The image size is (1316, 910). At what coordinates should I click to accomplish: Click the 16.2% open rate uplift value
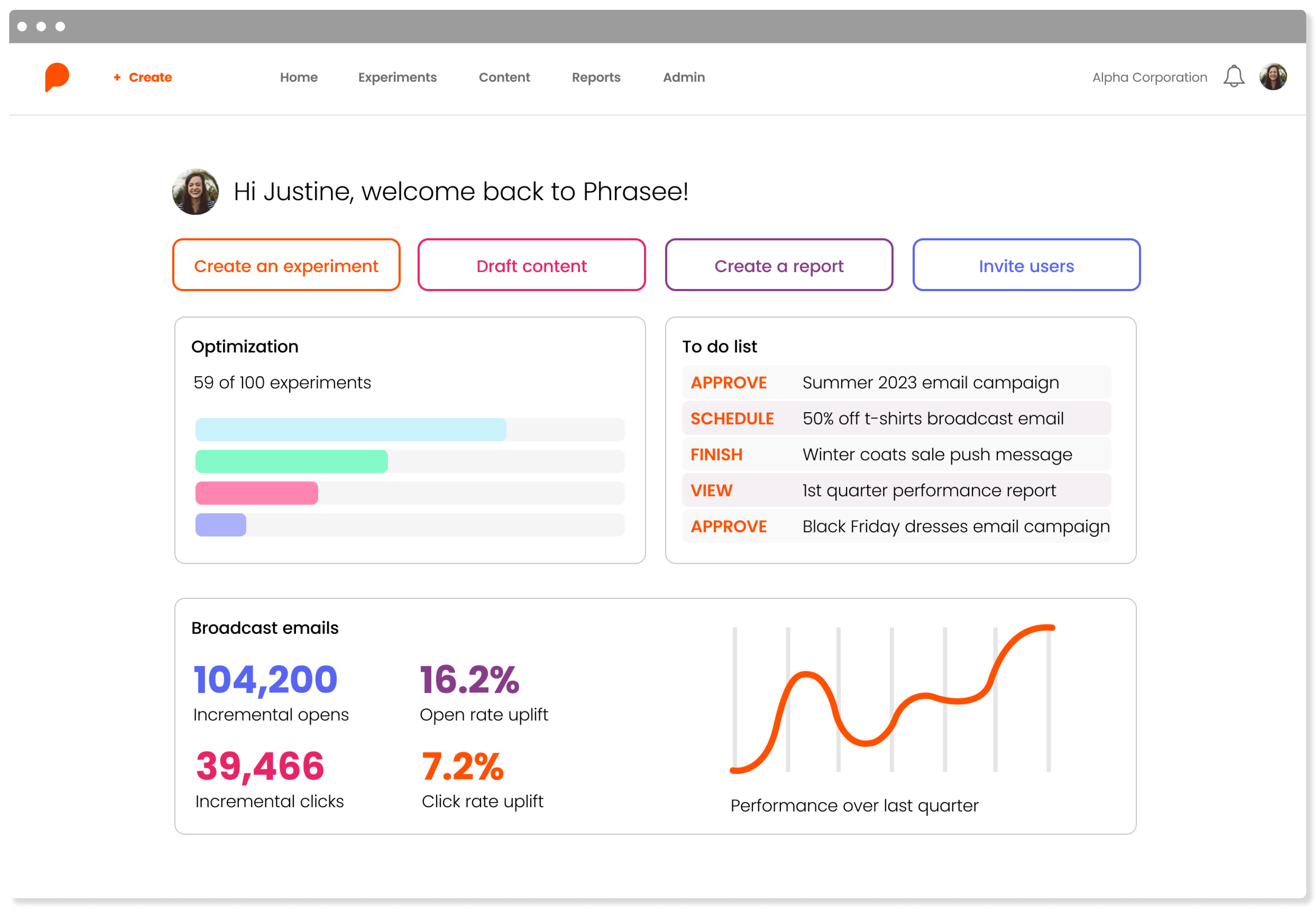pyautogui.click(x=469, y=680)
